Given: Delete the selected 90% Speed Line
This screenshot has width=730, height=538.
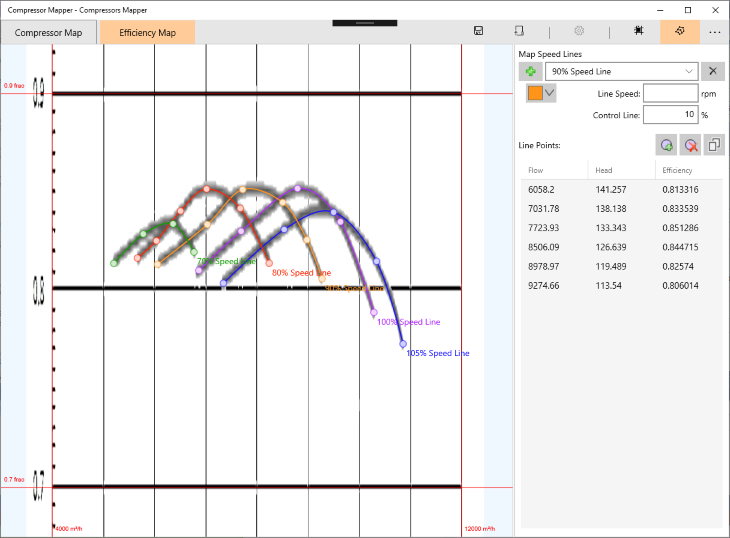Looking at the screenshot, I should pos(713,71).
